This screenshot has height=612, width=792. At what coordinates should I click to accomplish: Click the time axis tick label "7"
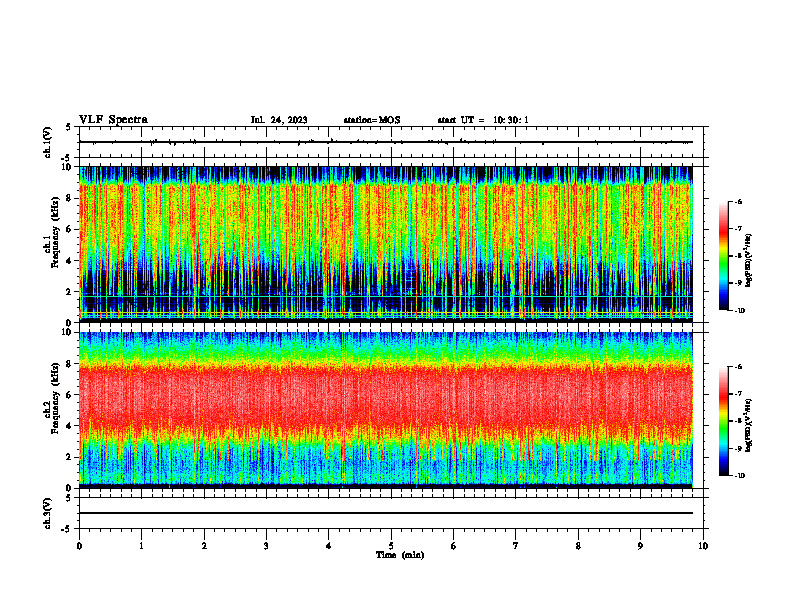[516, 546]
